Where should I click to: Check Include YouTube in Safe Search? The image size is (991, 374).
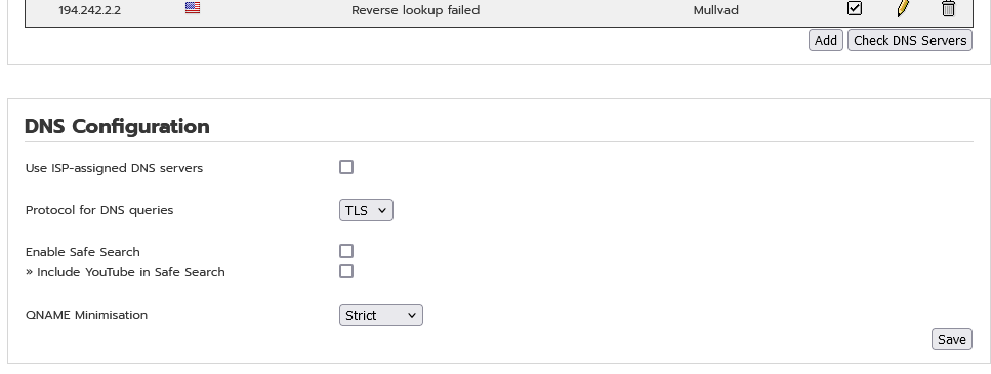(x=346, y=272)
